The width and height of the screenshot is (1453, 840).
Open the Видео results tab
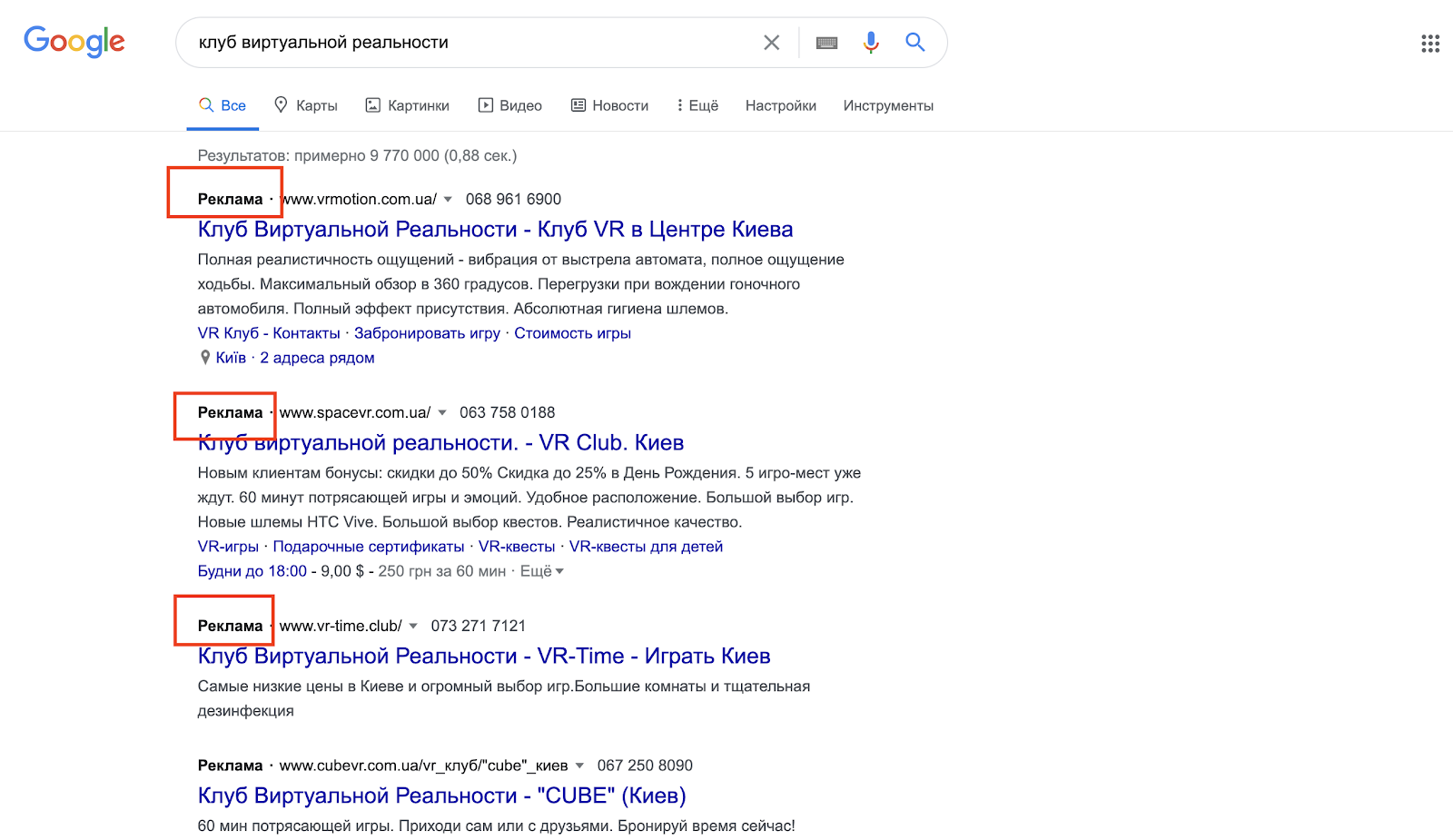[510, 105]
